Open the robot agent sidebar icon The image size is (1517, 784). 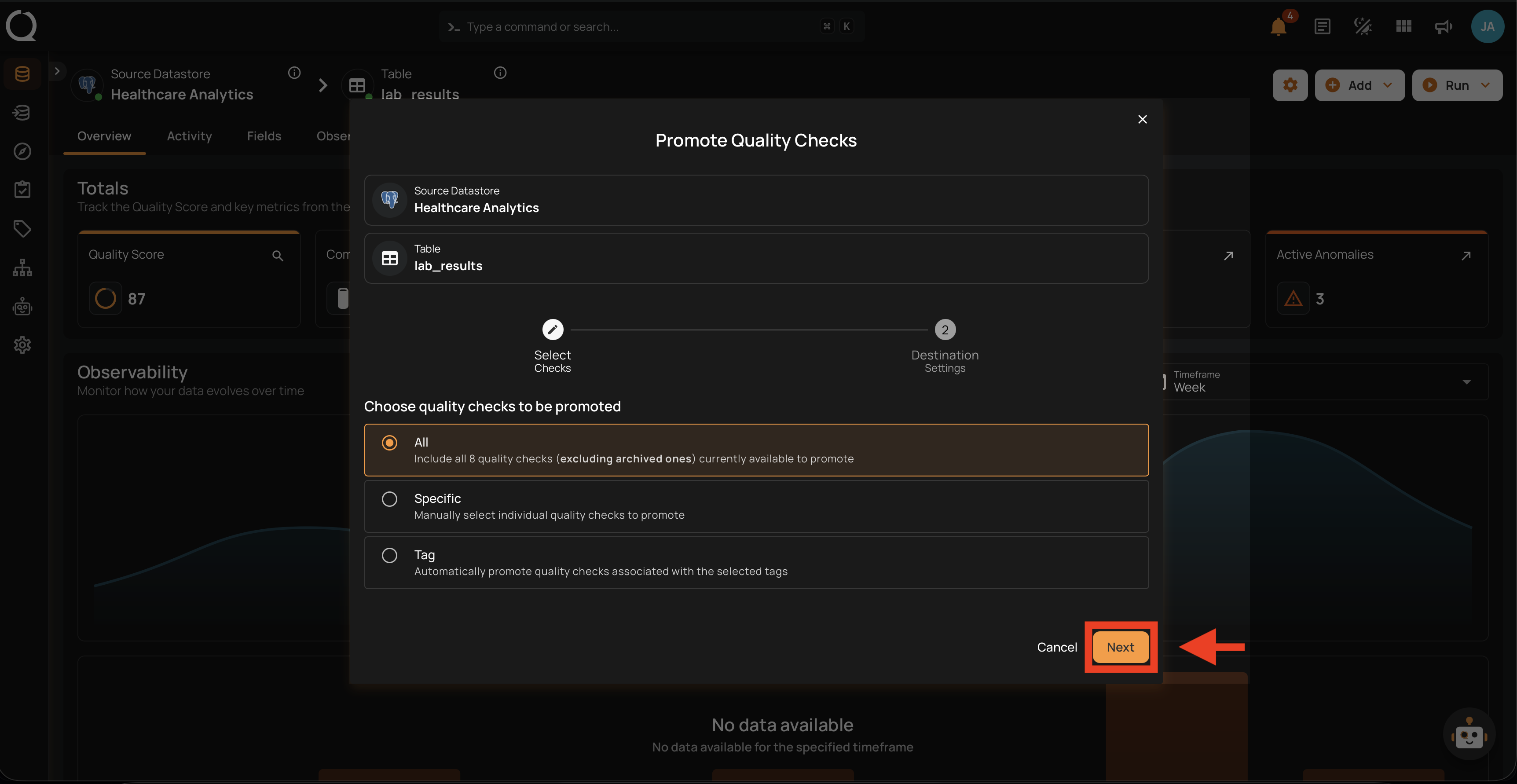point(22,306)
